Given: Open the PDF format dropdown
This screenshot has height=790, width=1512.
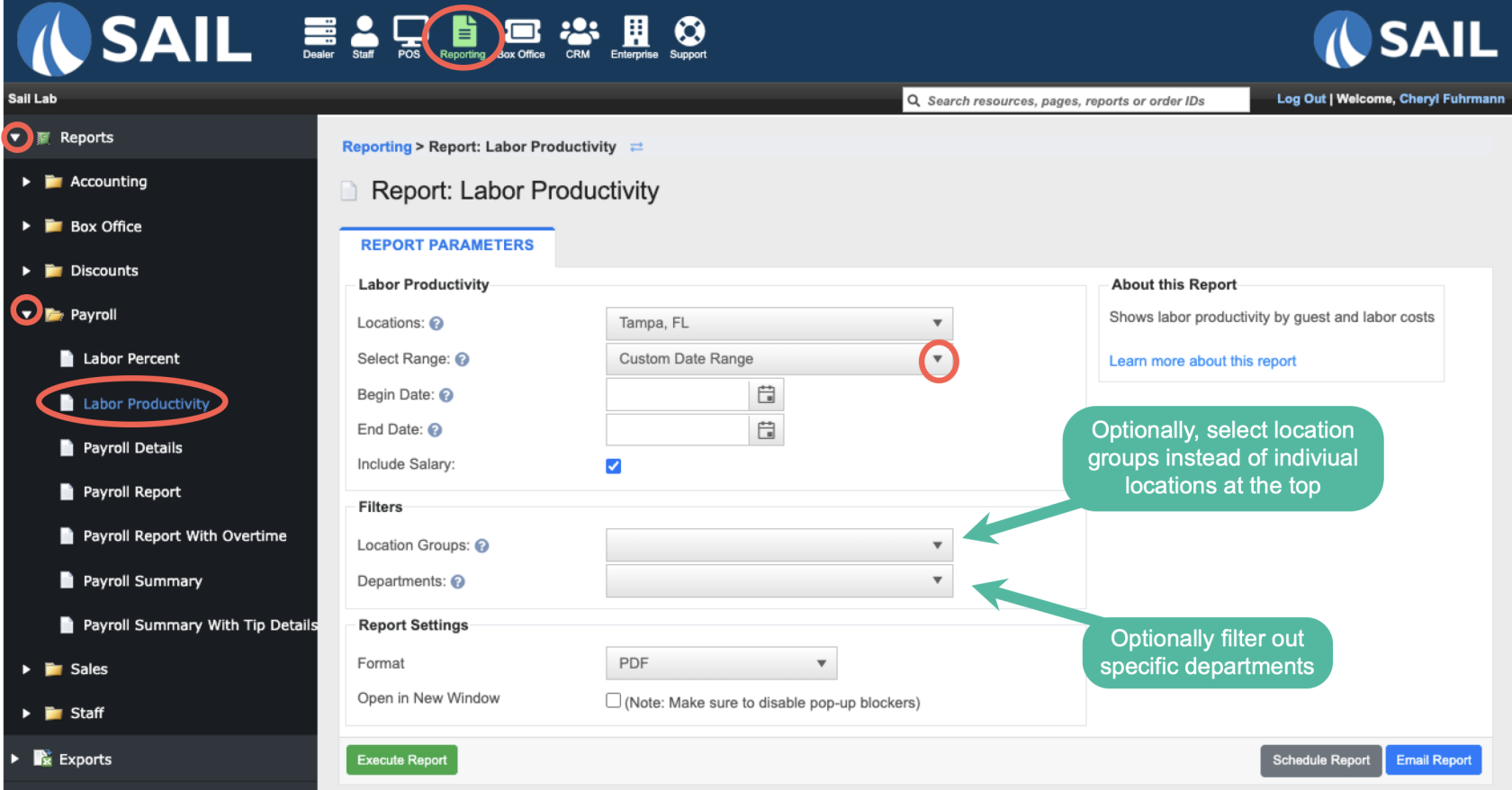Looking at the screenshot, I should 722,663.
